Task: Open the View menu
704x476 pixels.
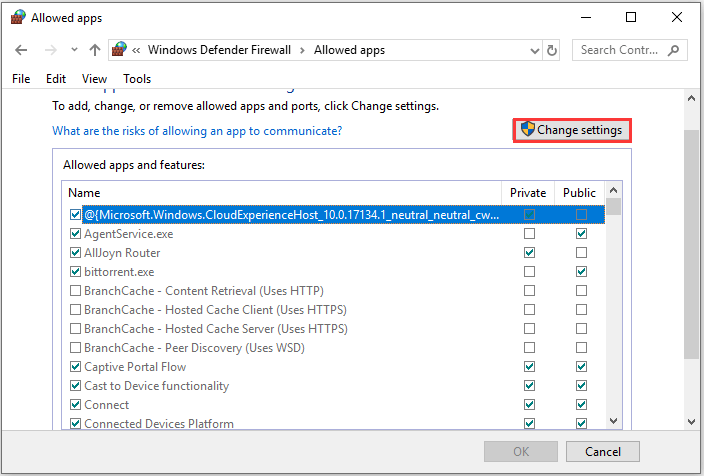Action: (94, 79)
